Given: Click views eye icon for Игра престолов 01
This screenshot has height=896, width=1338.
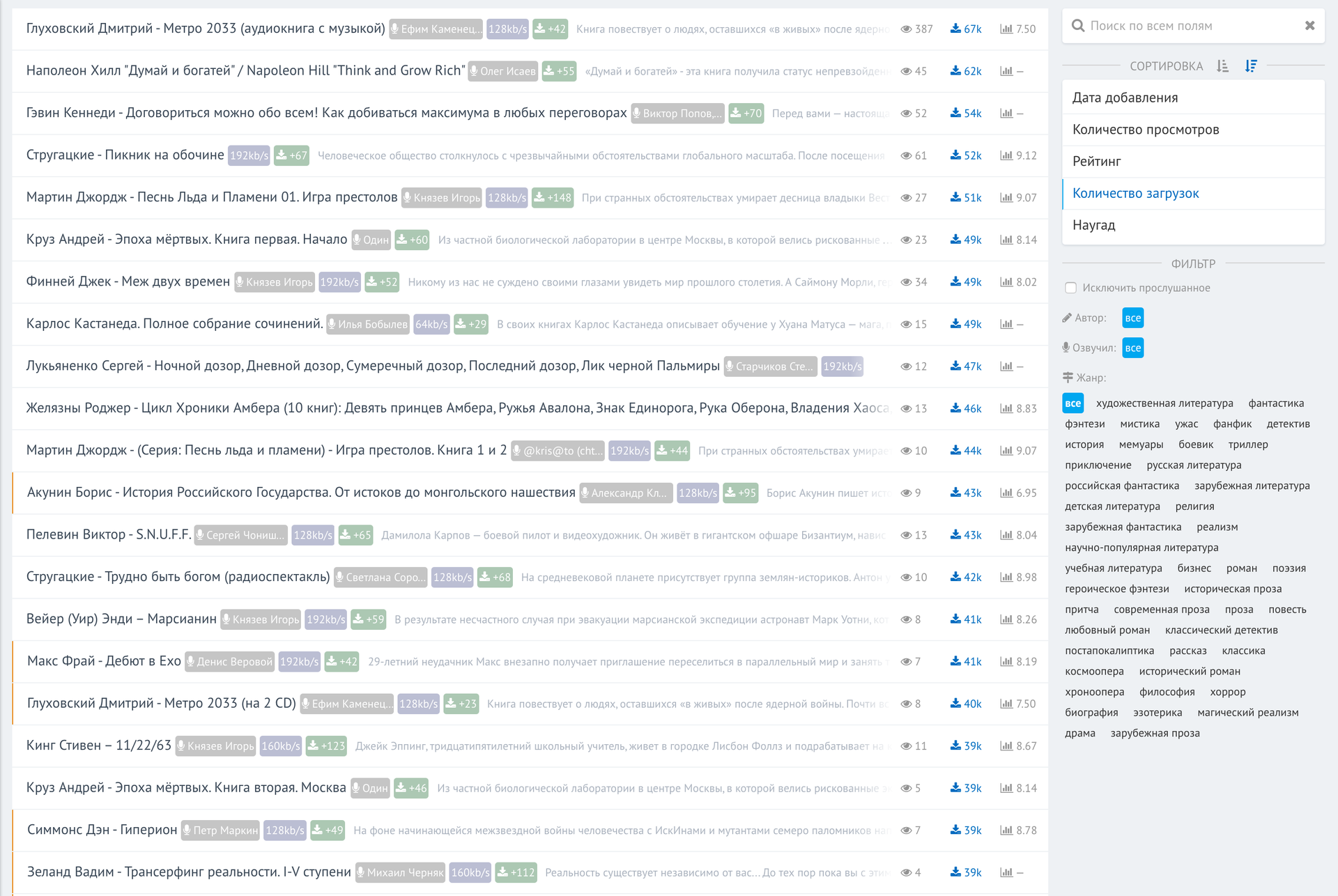Looking at the screenshot, I should click(906, 198).
